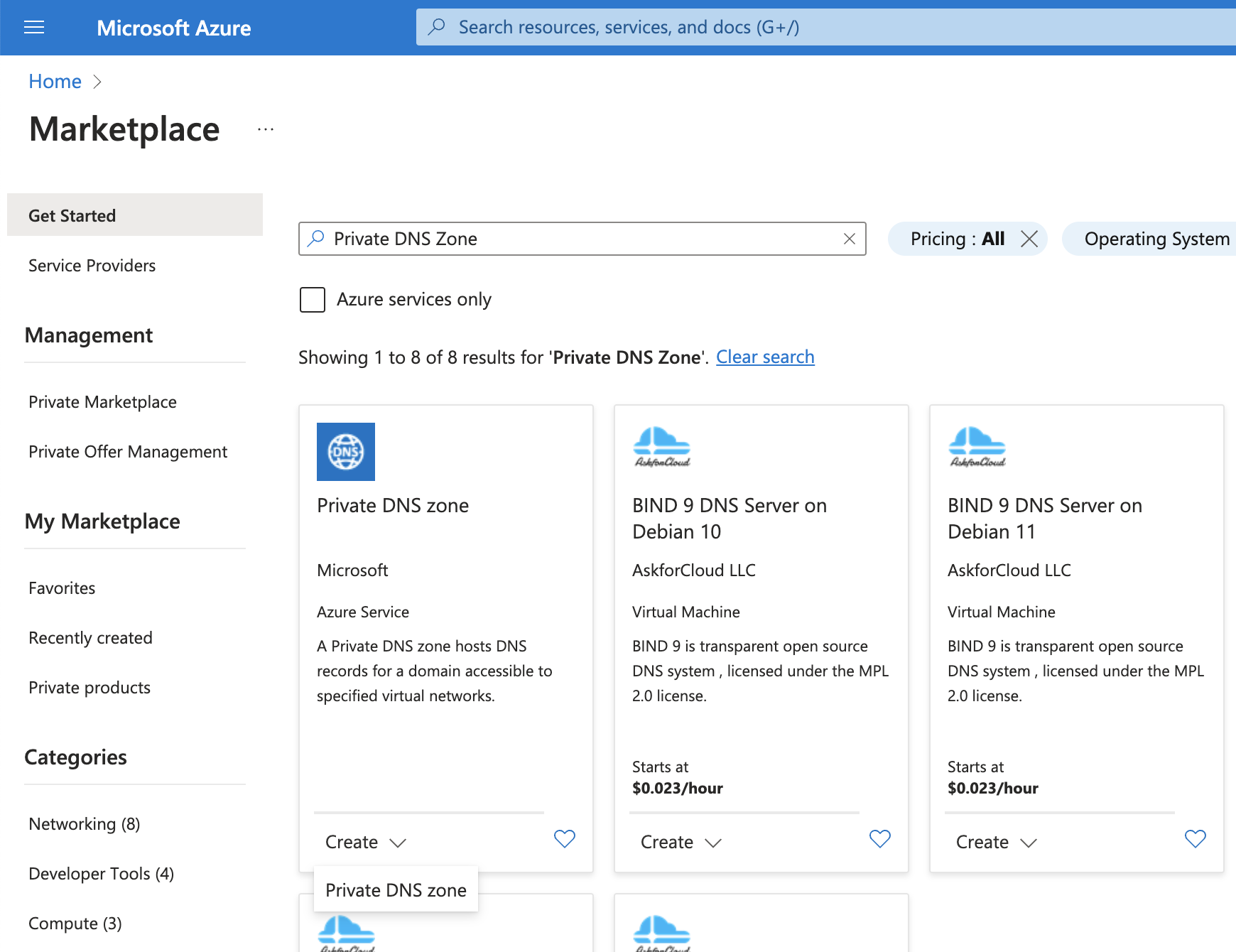Viewport: 1236px width, 952px height.
Task: Remove the Pricing : All filter
Action: tap(1029, 239)
